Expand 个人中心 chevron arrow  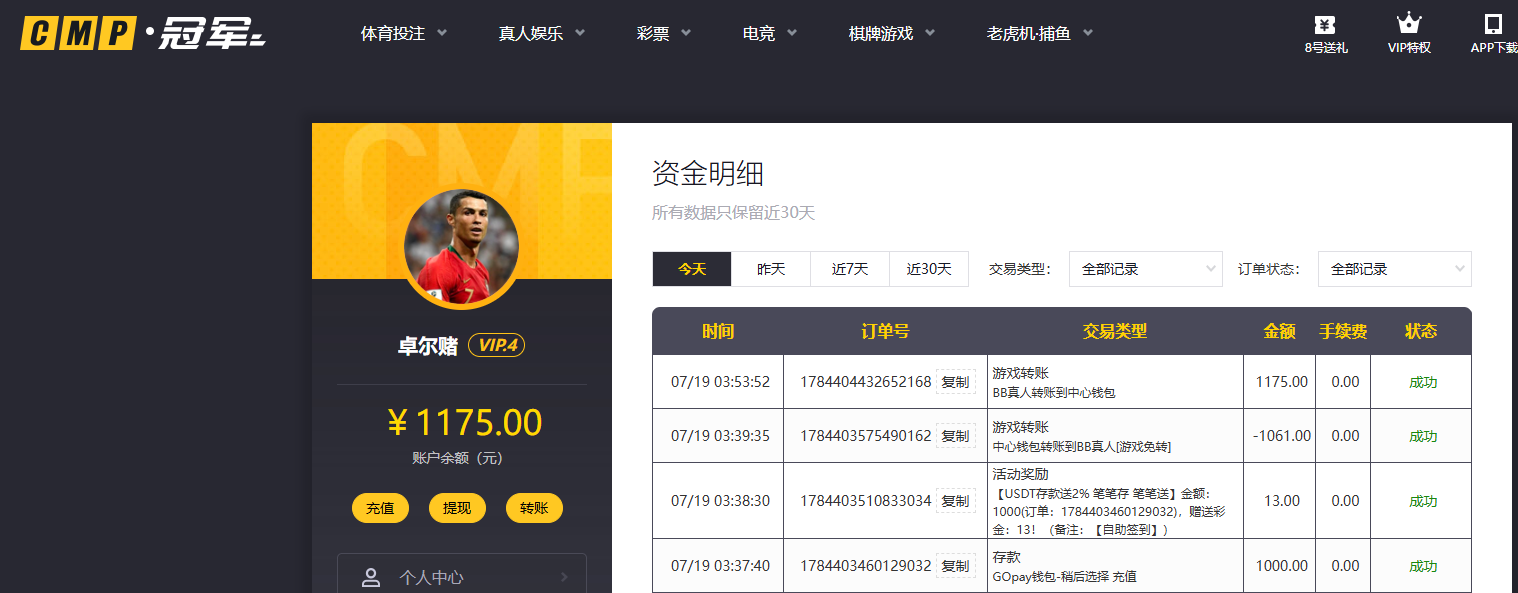[x=564, y=577]
